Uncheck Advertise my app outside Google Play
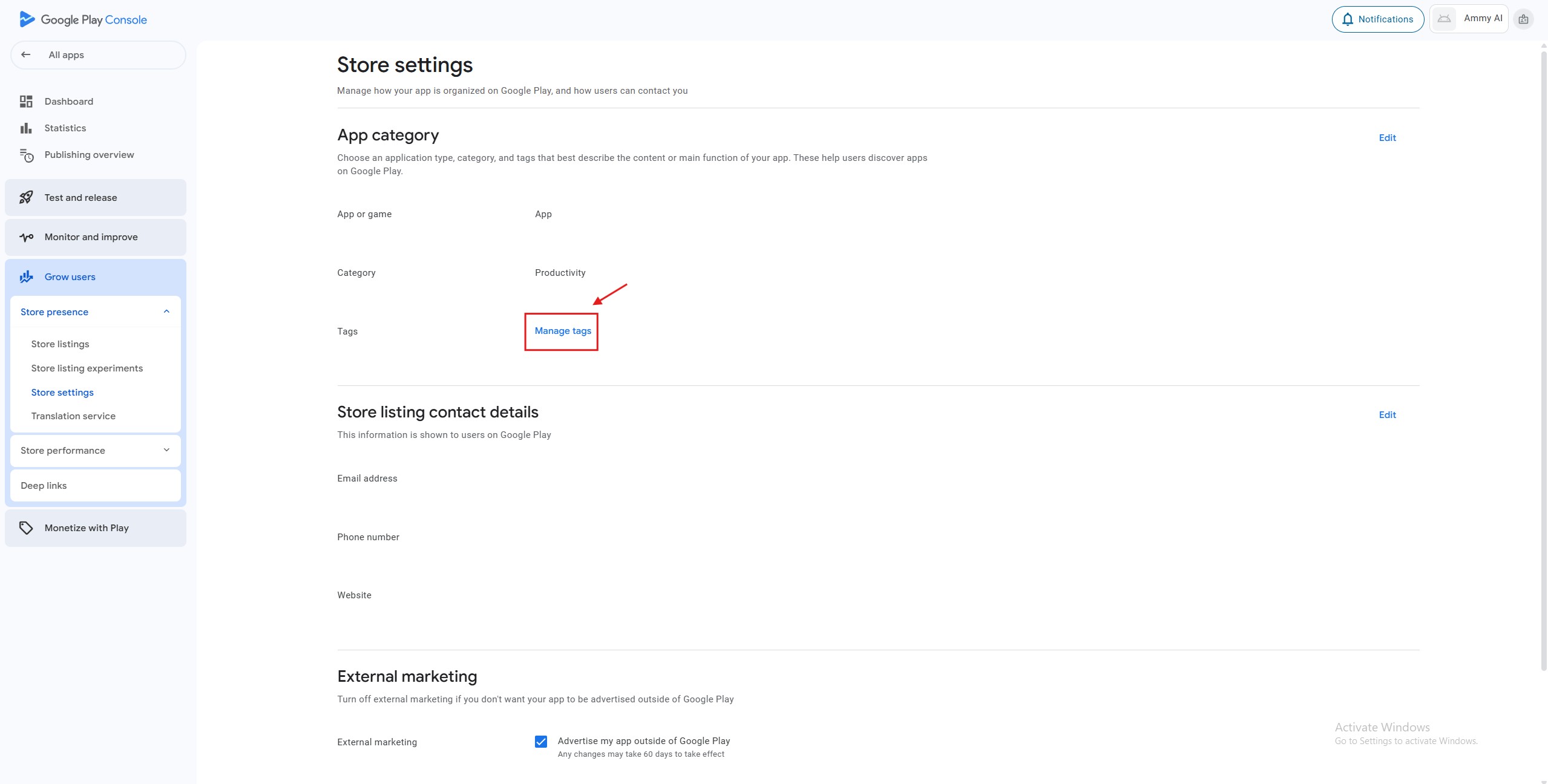Viewport: 1548px width, 784px height. point(541,742)
